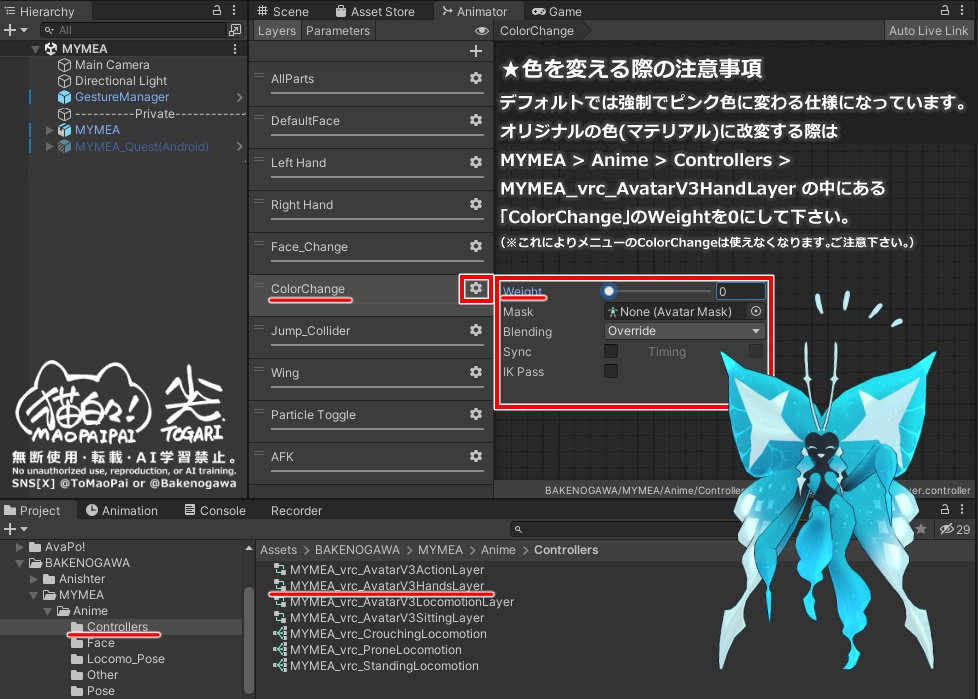Screen dimensions: 978x699
Task: Switch to the Console tab
Action: coord(215,511)
